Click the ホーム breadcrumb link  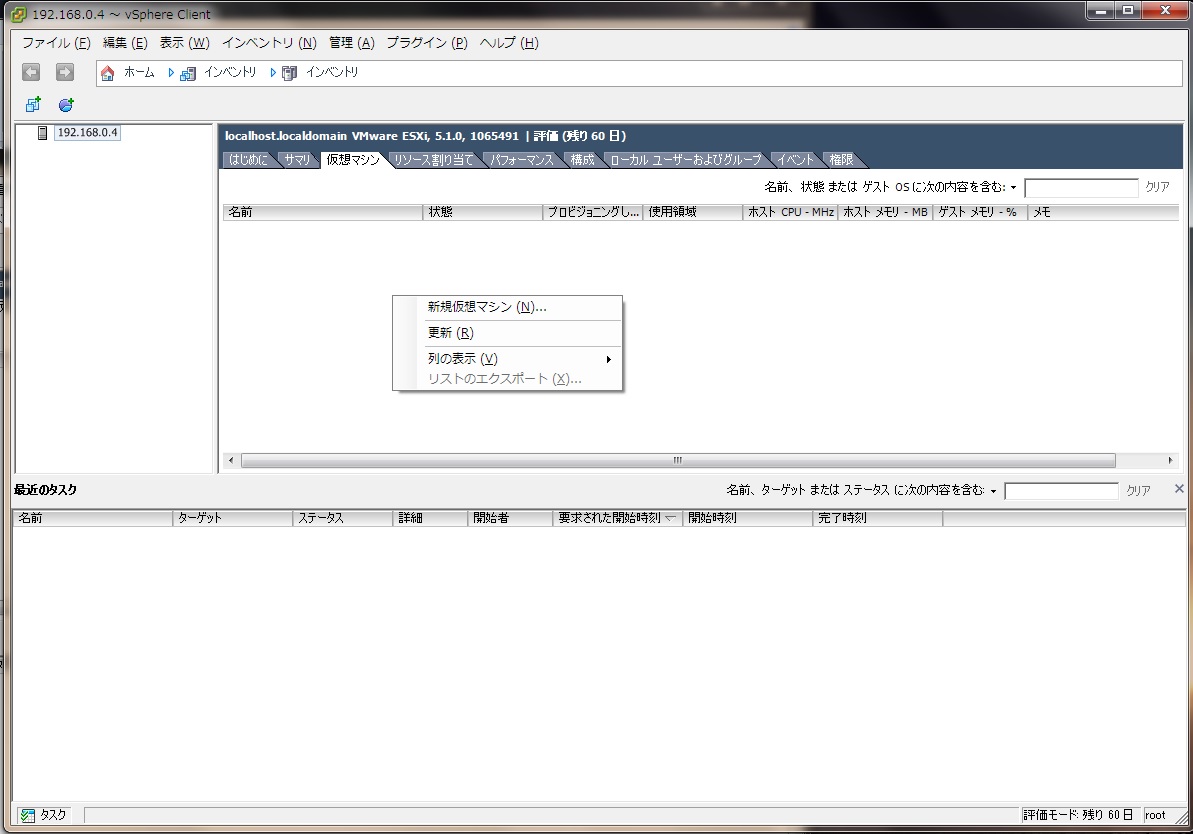pos(139,72)
